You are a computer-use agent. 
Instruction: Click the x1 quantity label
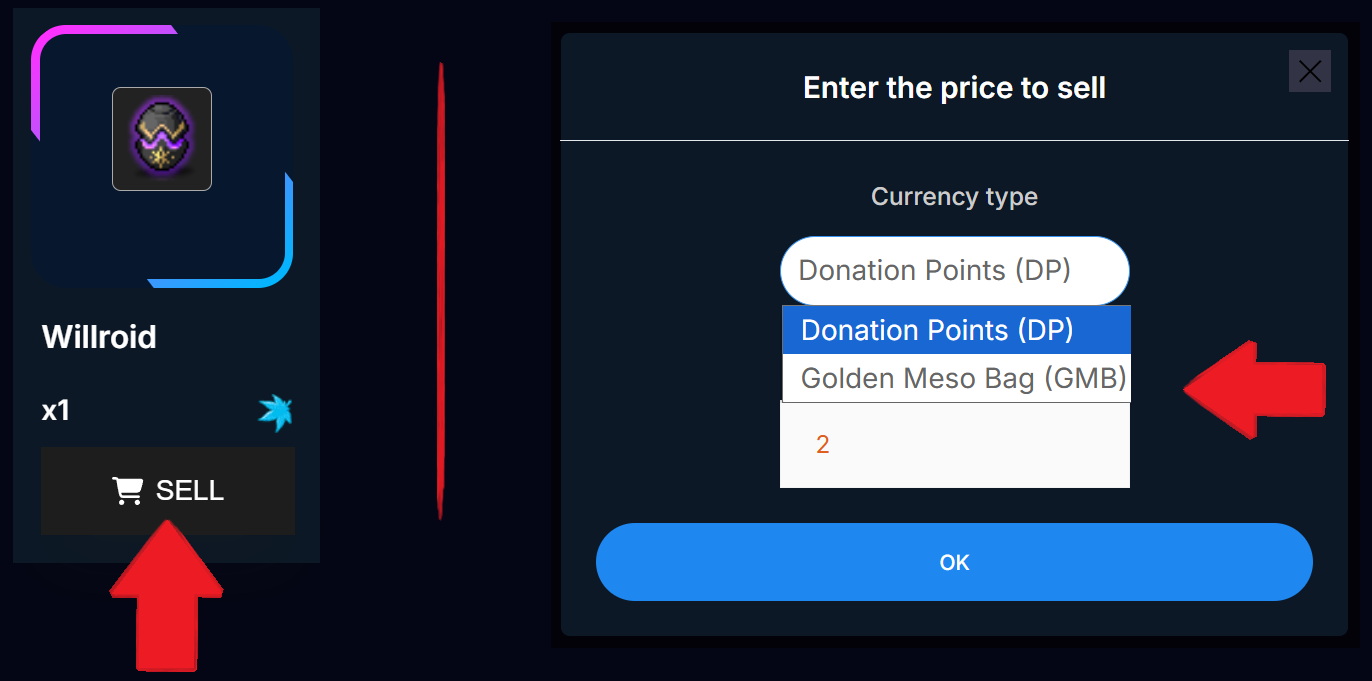[56, 411]
